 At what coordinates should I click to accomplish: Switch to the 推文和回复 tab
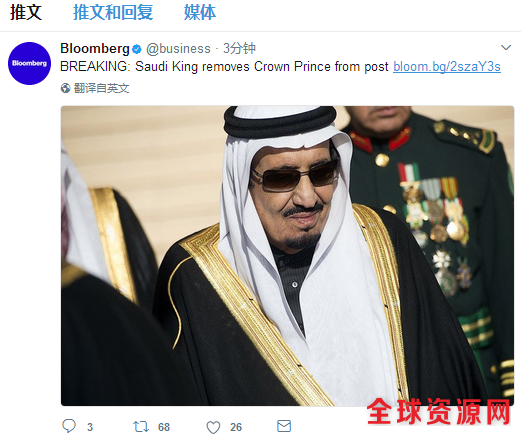(113, 13)
